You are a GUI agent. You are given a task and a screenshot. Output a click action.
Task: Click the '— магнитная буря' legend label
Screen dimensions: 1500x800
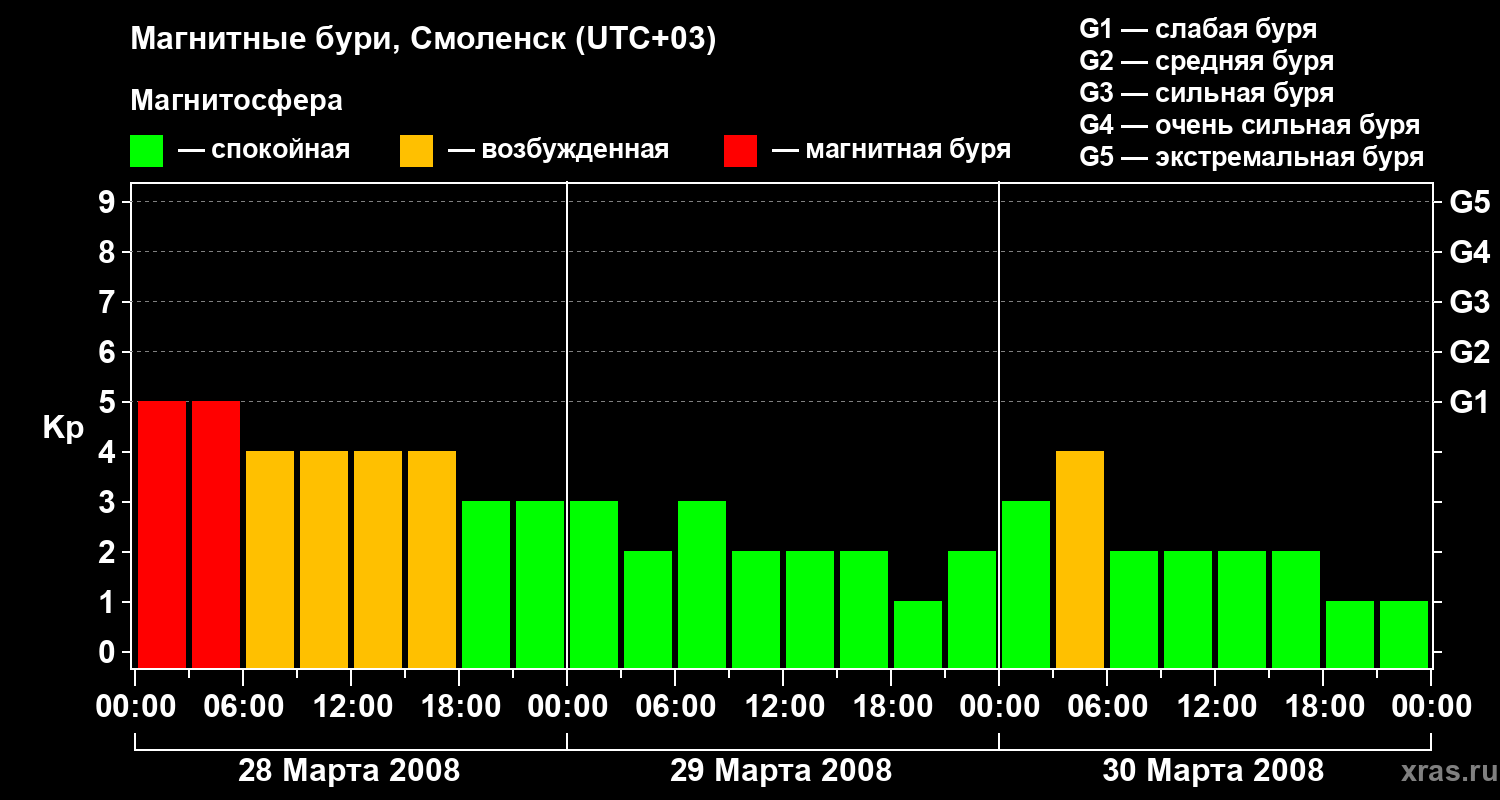pos(892,150)
